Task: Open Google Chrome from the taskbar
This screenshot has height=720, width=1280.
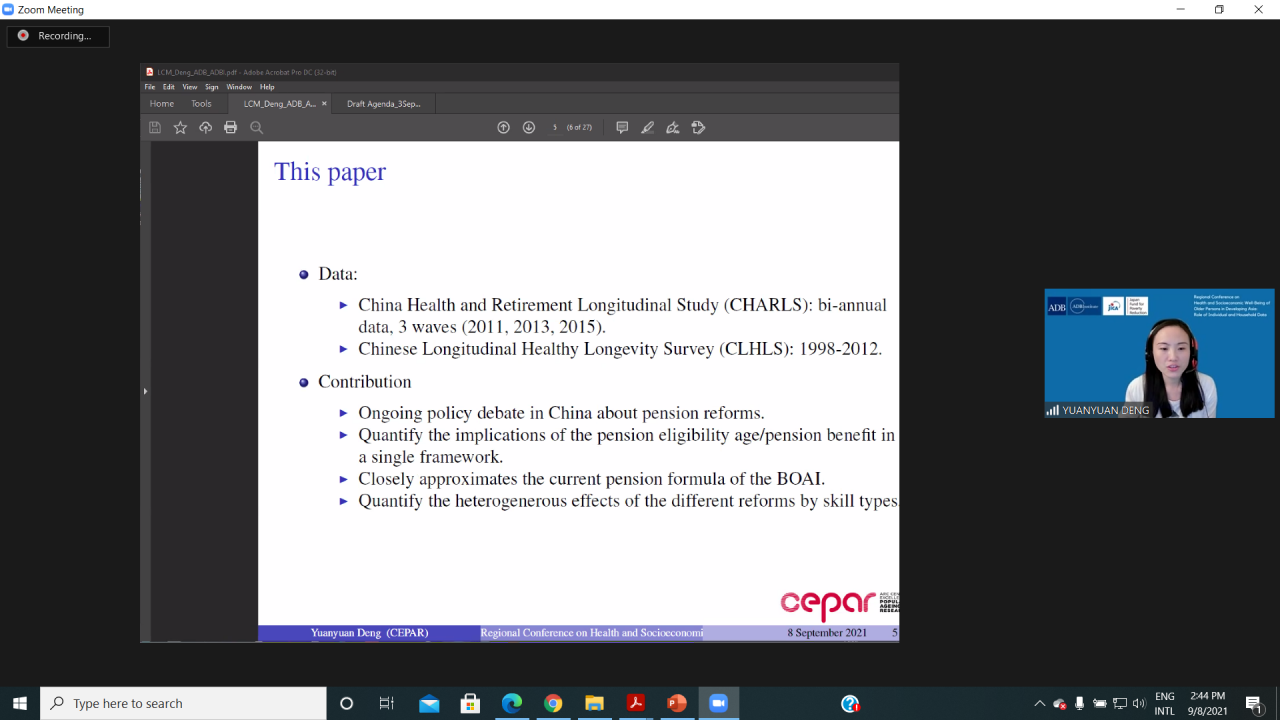Action: point(553,703)
